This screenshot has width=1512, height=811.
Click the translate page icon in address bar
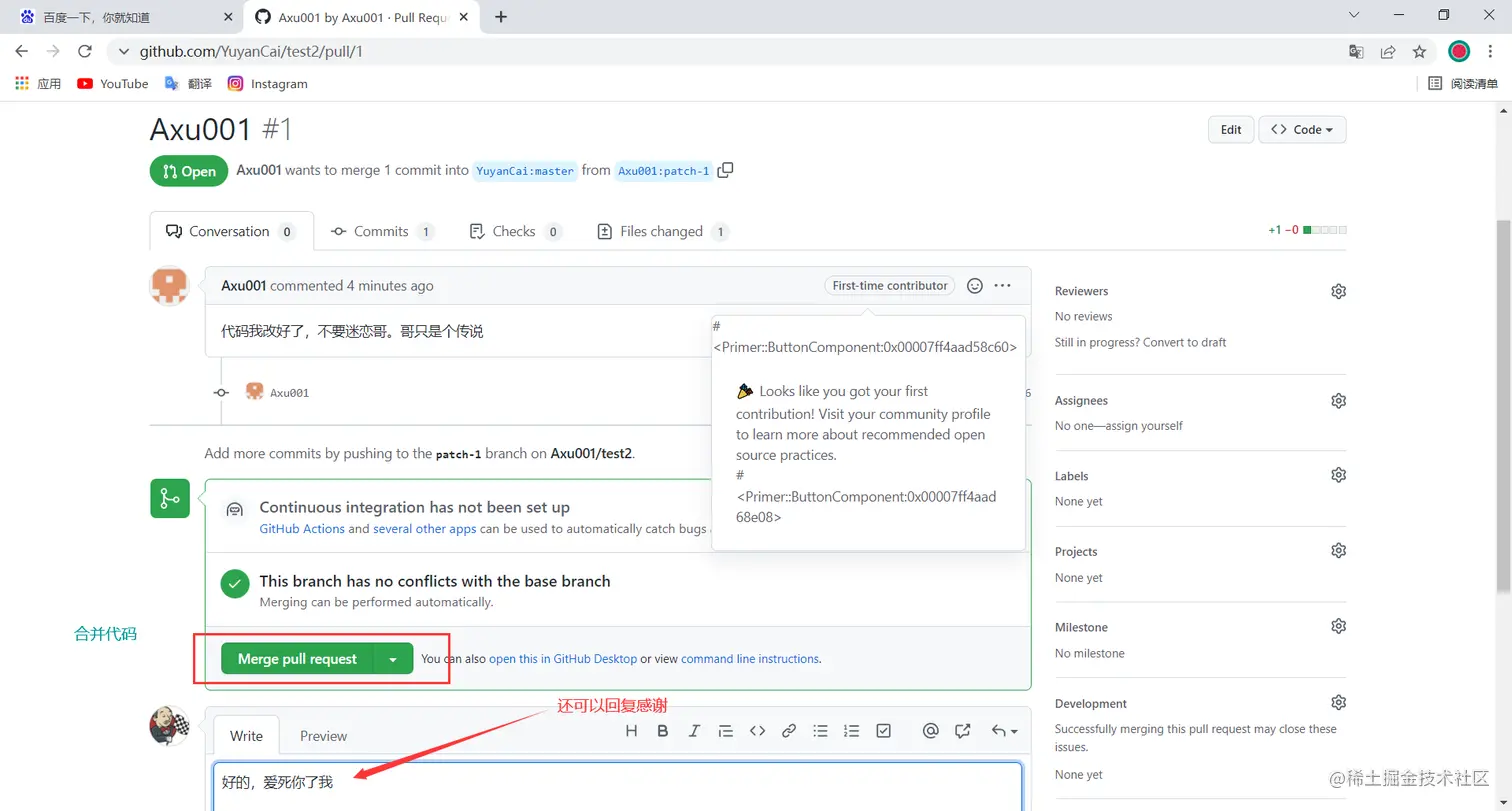[x=1356, y=52]
